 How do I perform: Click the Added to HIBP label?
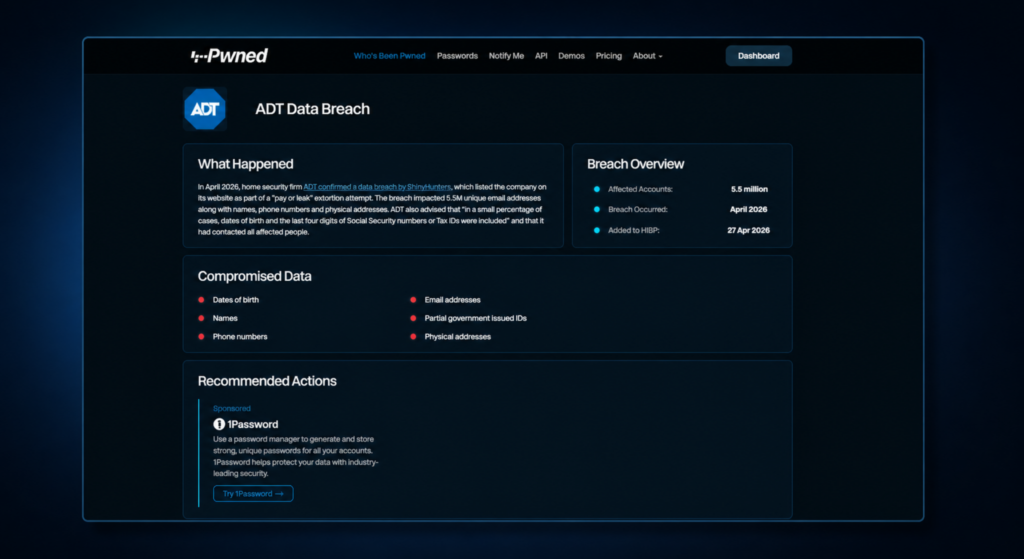point(633,231)
